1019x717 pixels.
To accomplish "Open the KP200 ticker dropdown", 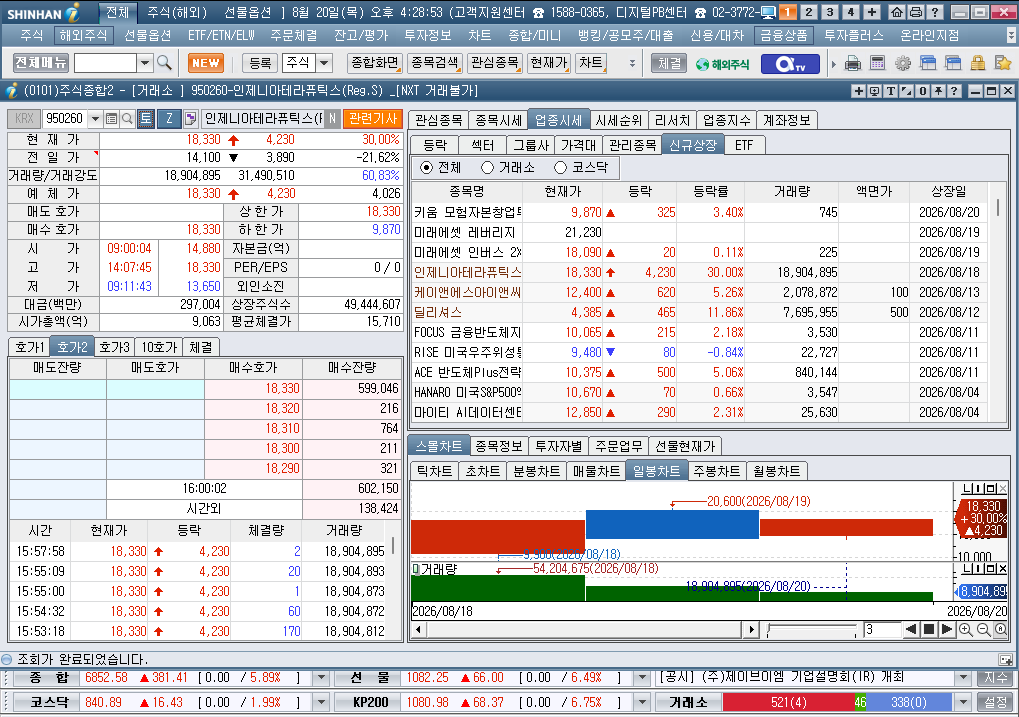I will [x=641, y=703].
